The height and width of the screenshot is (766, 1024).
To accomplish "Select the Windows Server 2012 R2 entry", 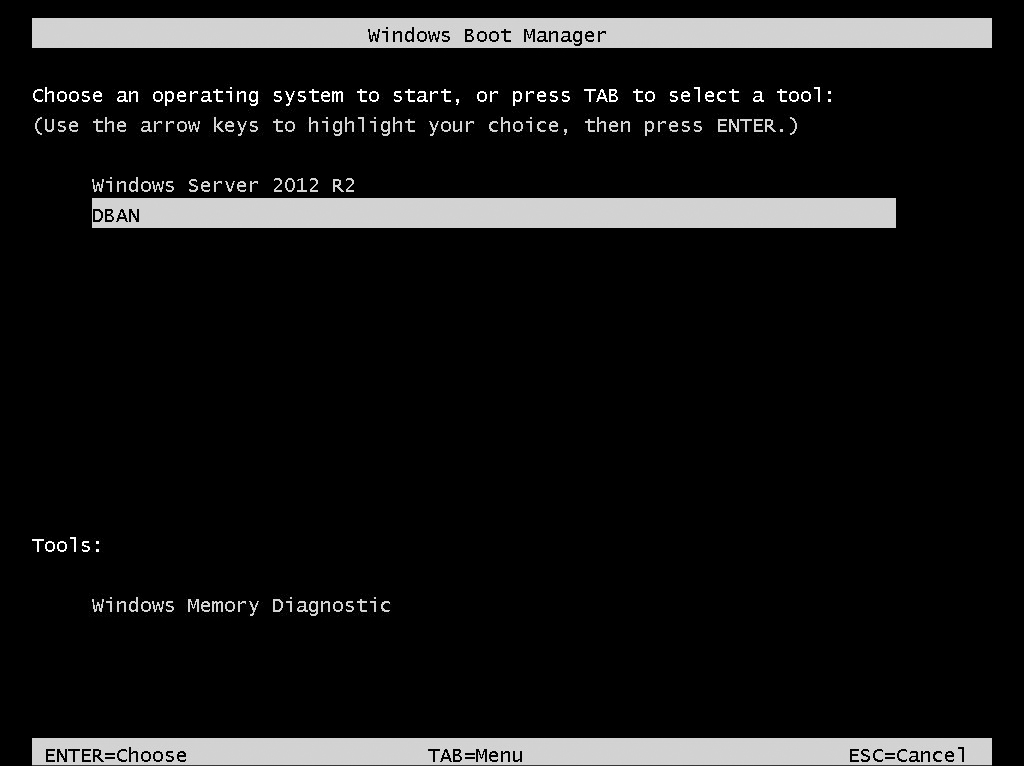I will click(x=223, y=185).
